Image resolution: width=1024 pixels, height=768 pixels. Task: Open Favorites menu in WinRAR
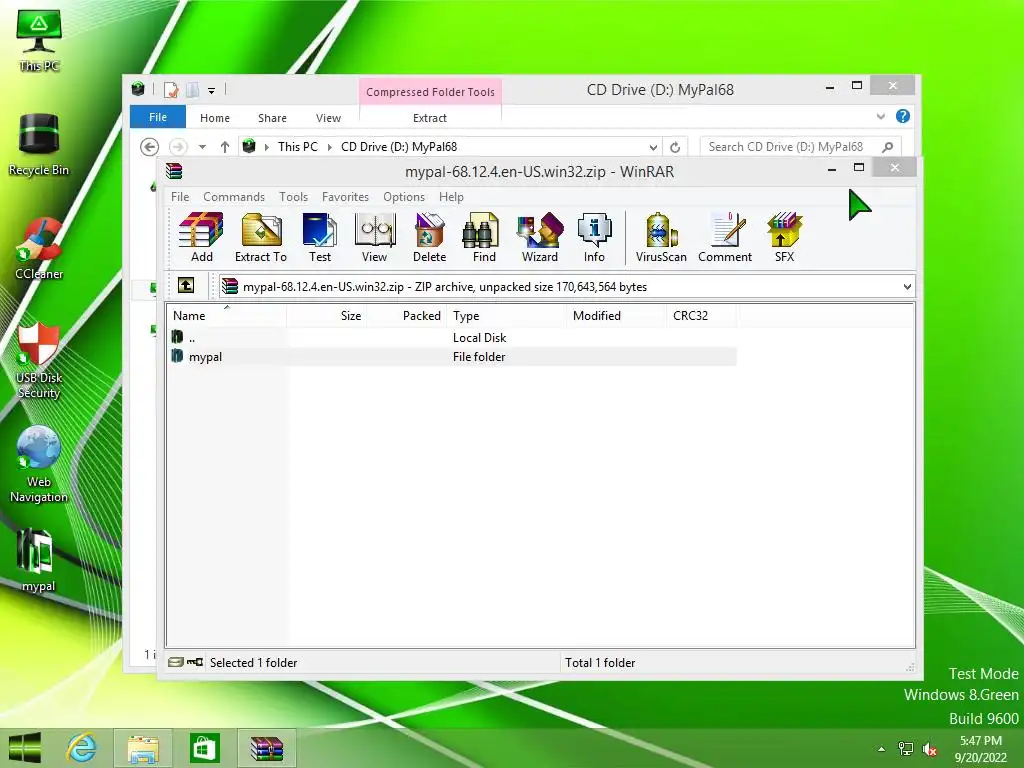tap(345, 197)
